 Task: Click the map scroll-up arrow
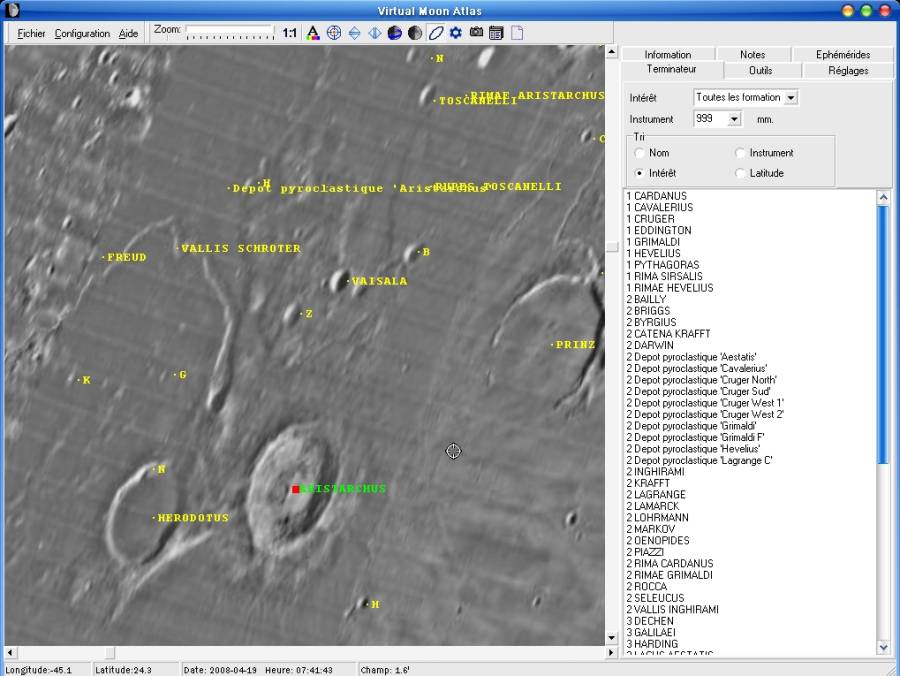tap(611, 52)
